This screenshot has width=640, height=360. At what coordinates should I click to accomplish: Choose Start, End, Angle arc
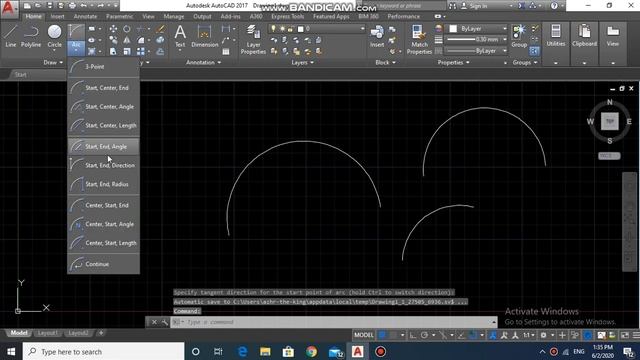[104, 147]
